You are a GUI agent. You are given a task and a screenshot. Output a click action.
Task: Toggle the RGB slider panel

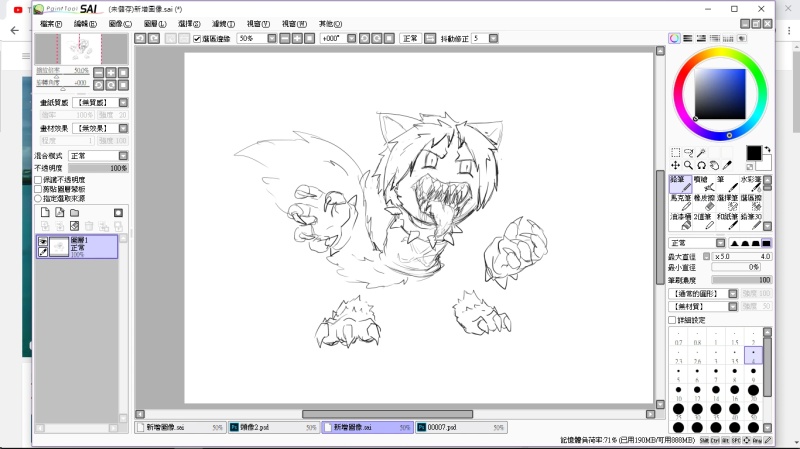688,38
